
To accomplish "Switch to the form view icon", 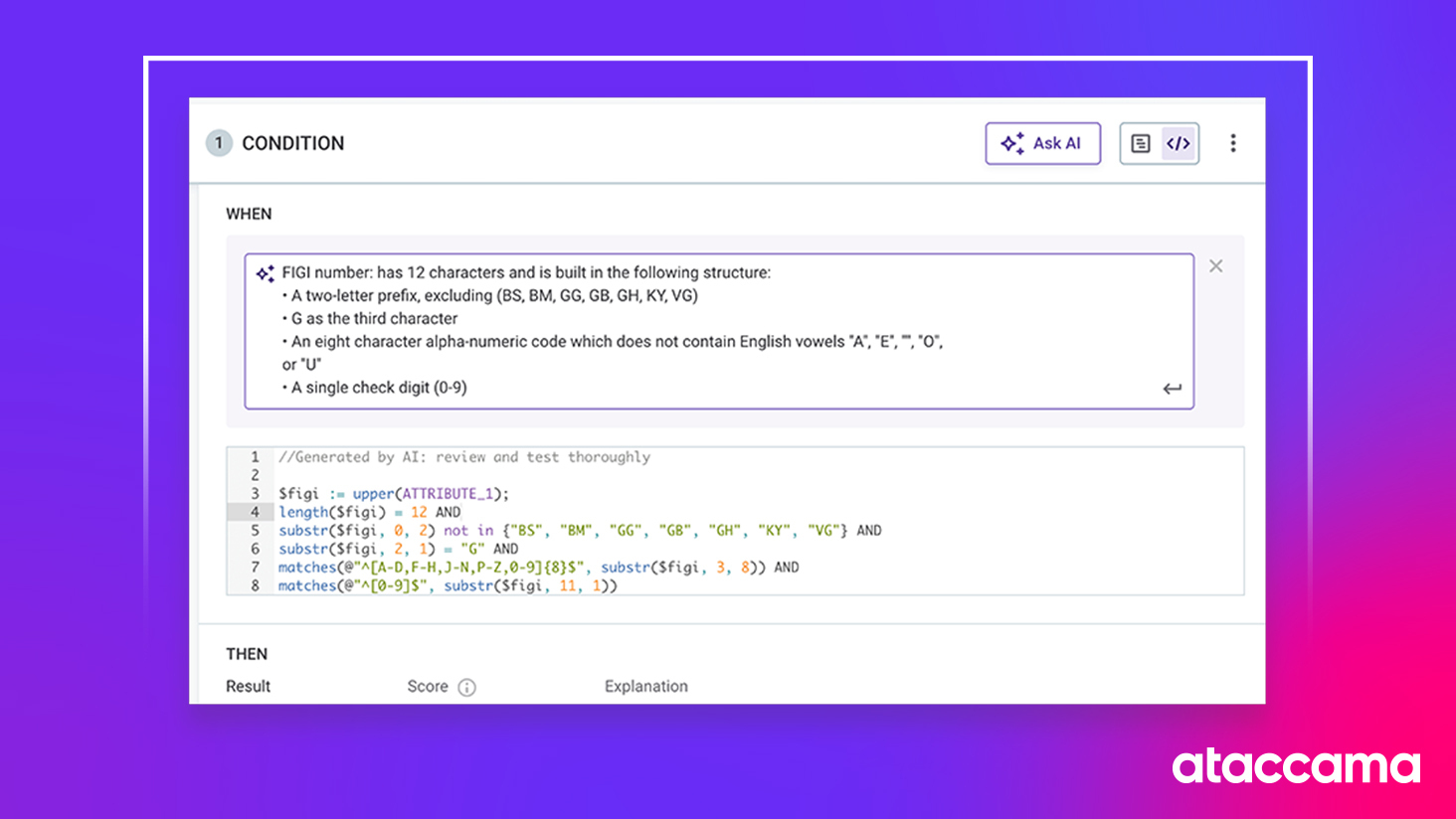I will [1141, 143].
